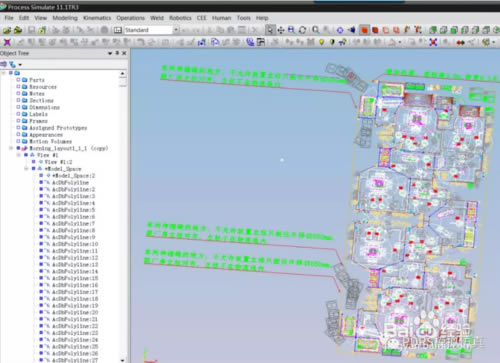Select AcDbPolyline:12 in the tree

pyautogui.click(x=75, y=258)
